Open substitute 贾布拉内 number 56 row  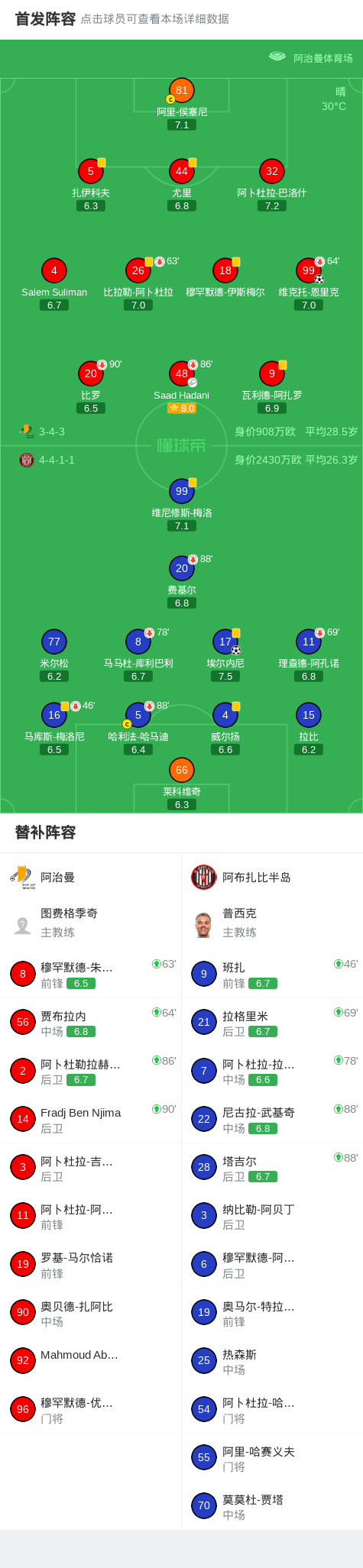click(x=90, y=1022)
